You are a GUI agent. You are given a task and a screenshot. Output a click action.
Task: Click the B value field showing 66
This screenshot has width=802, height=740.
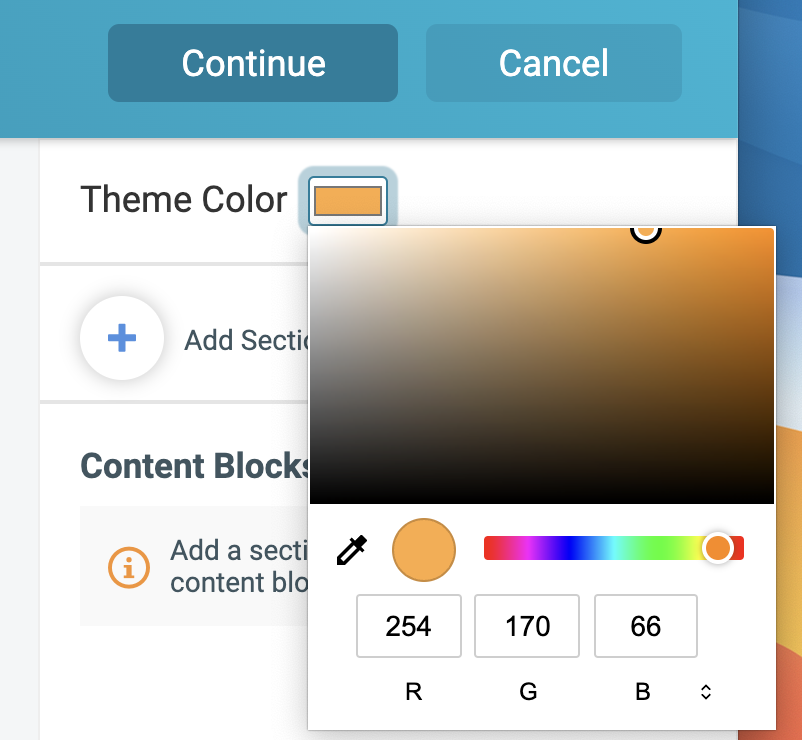[645, 626]
